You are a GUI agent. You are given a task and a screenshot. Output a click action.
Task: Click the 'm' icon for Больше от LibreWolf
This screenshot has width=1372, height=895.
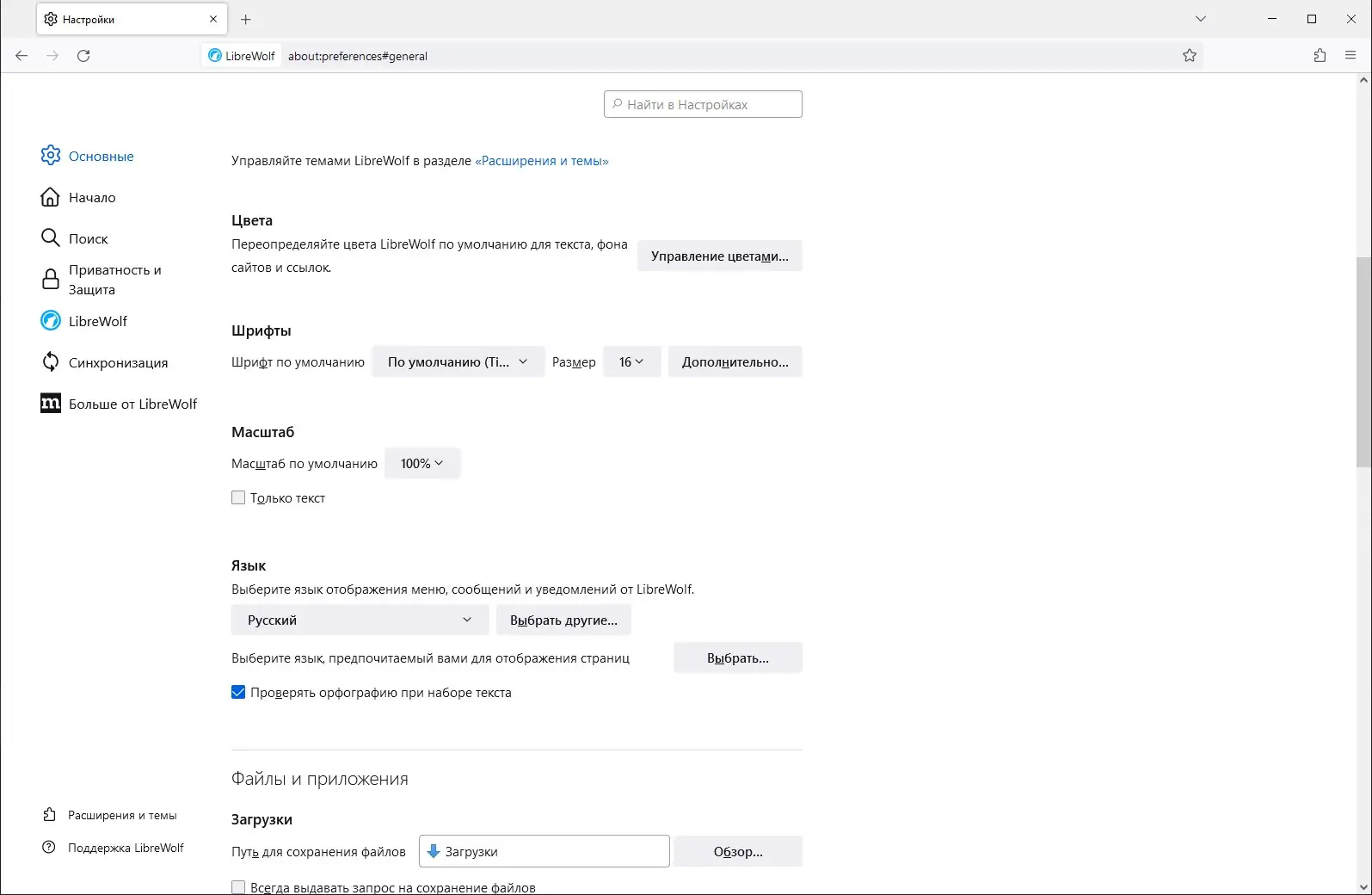pos(51,404)
